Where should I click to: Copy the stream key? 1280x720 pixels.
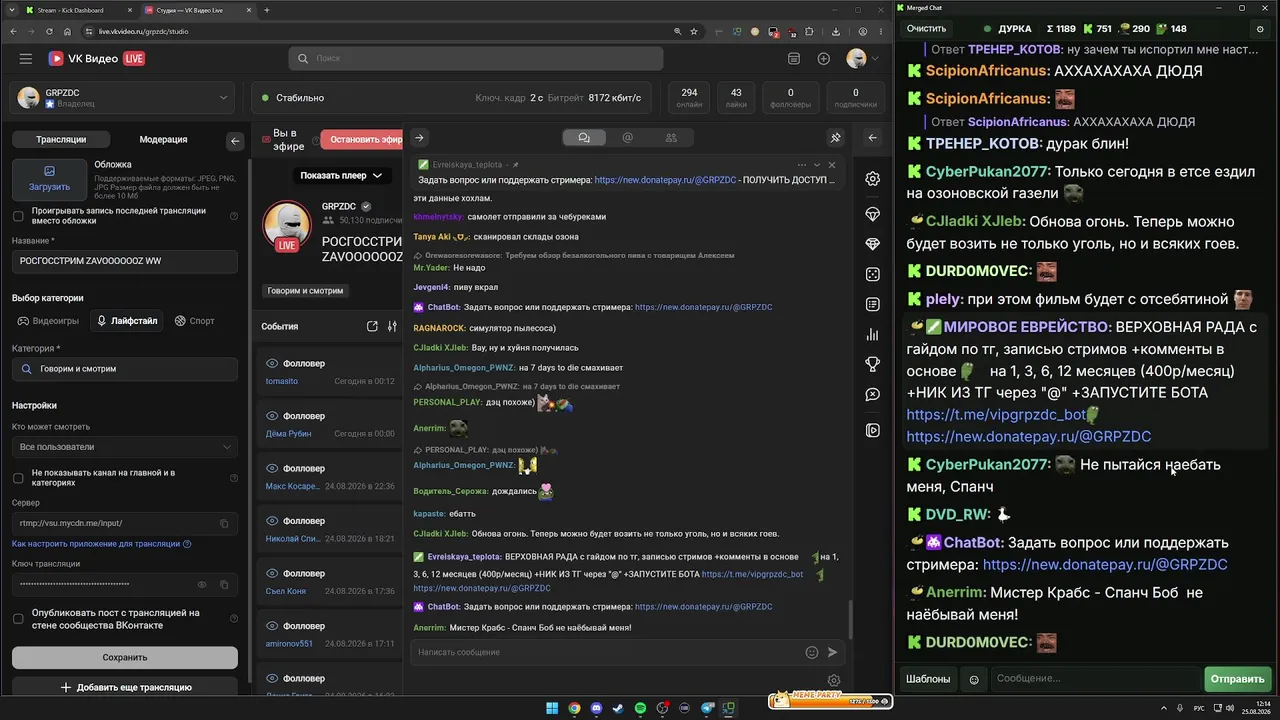[x=224, y=584]
